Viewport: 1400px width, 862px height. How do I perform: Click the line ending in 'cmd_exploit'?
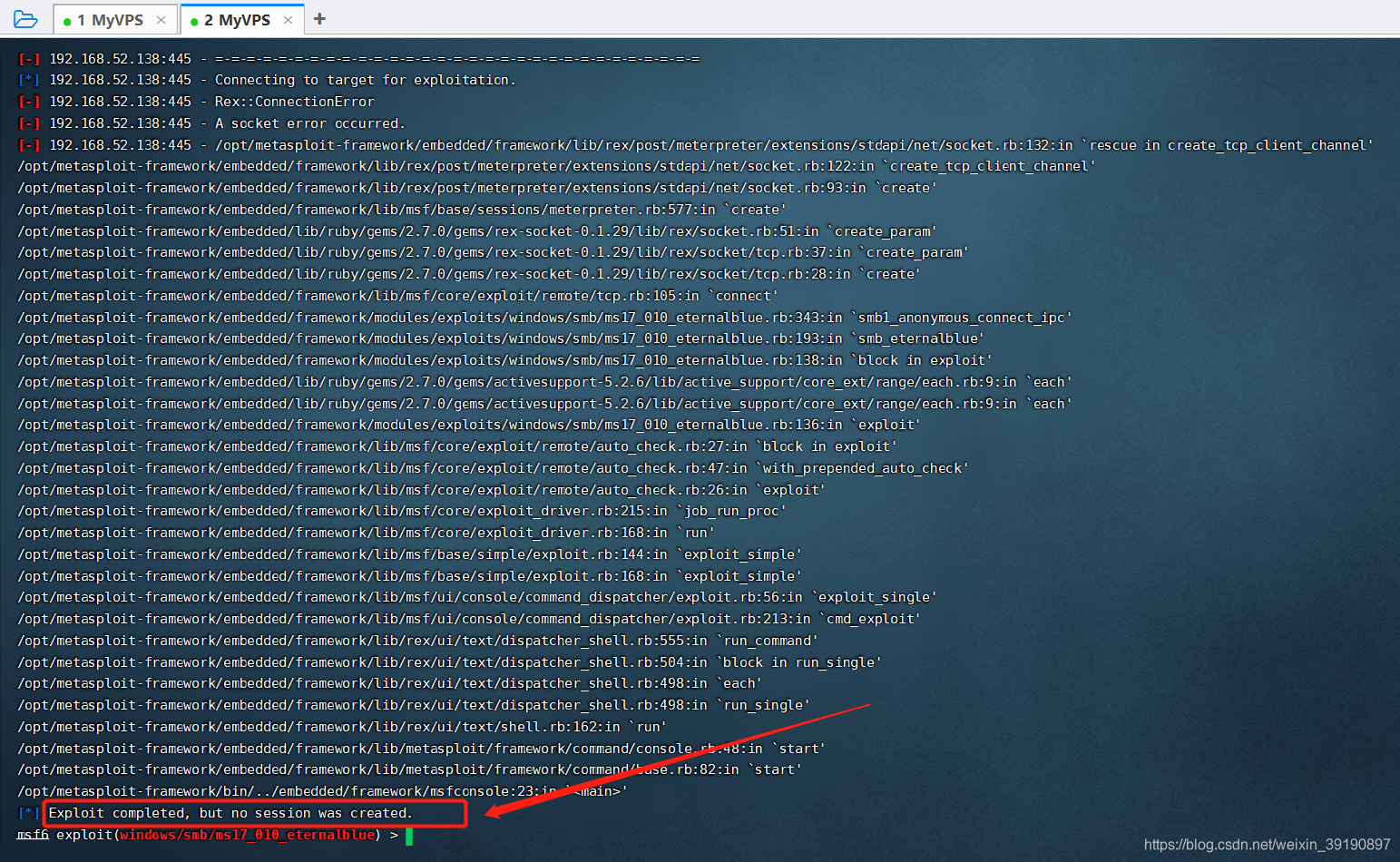(x=469, y=619)
